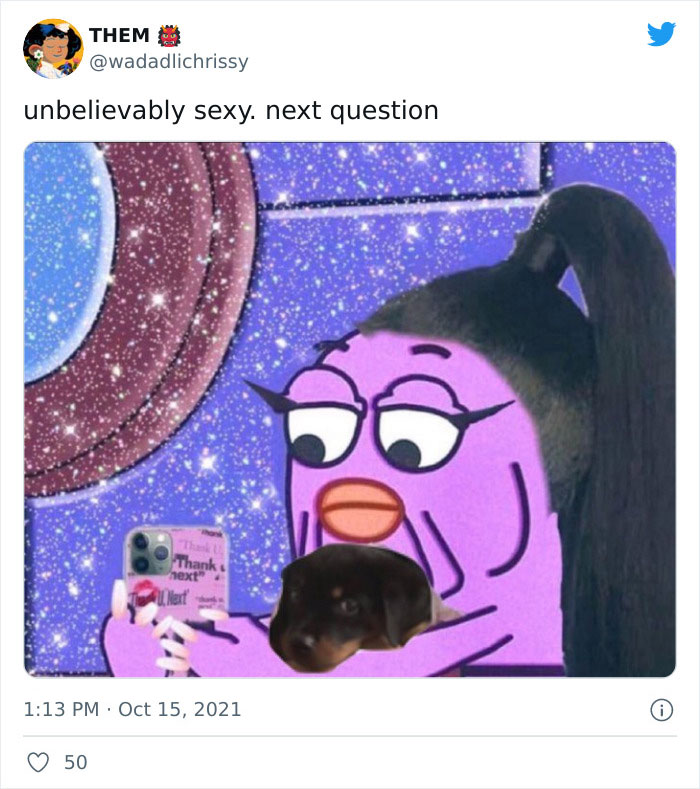Viewport: 700px width, 789px height.
Task: Click the display name THEM
Action: pyautogui.click(x=119, y=36)
